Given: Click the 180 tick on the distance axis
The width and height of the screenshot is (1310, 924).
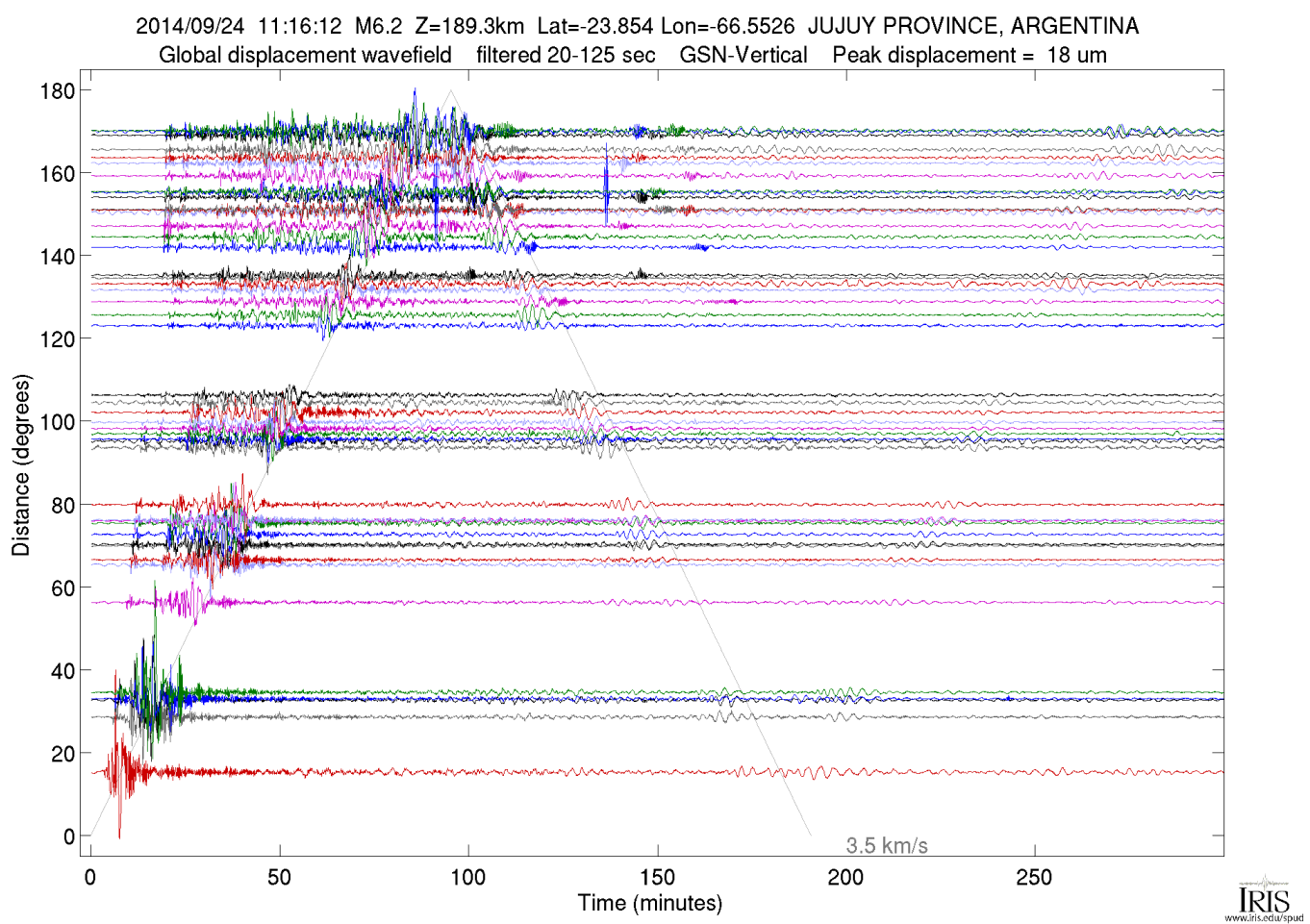Looking at the screenshot, I should [x=57, y=91].
